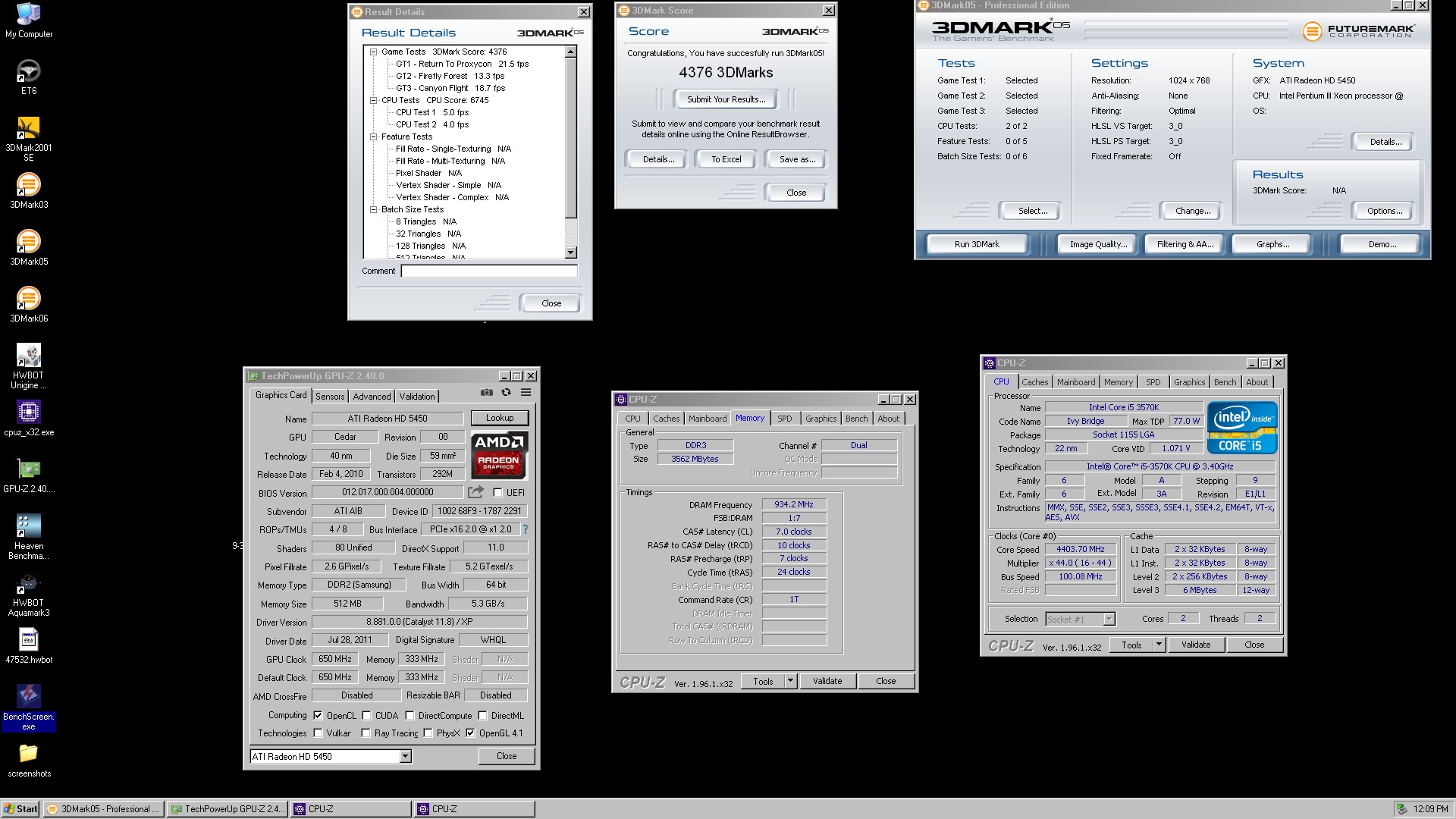Image resolution: width=1456 pixels, height=819 pixels.
Task: Toggle the PhysX checkbox
Action: click(428, 733)
